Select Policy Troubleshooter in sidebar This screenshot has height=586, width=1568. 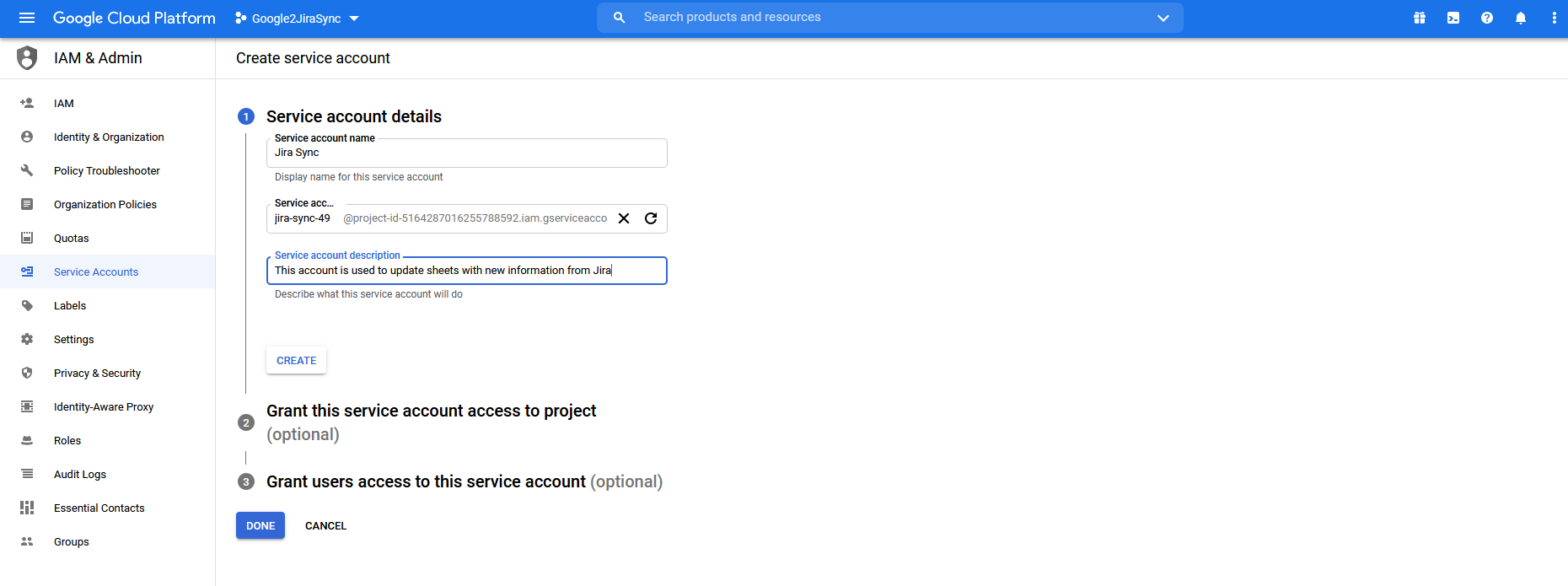(106, 170)
